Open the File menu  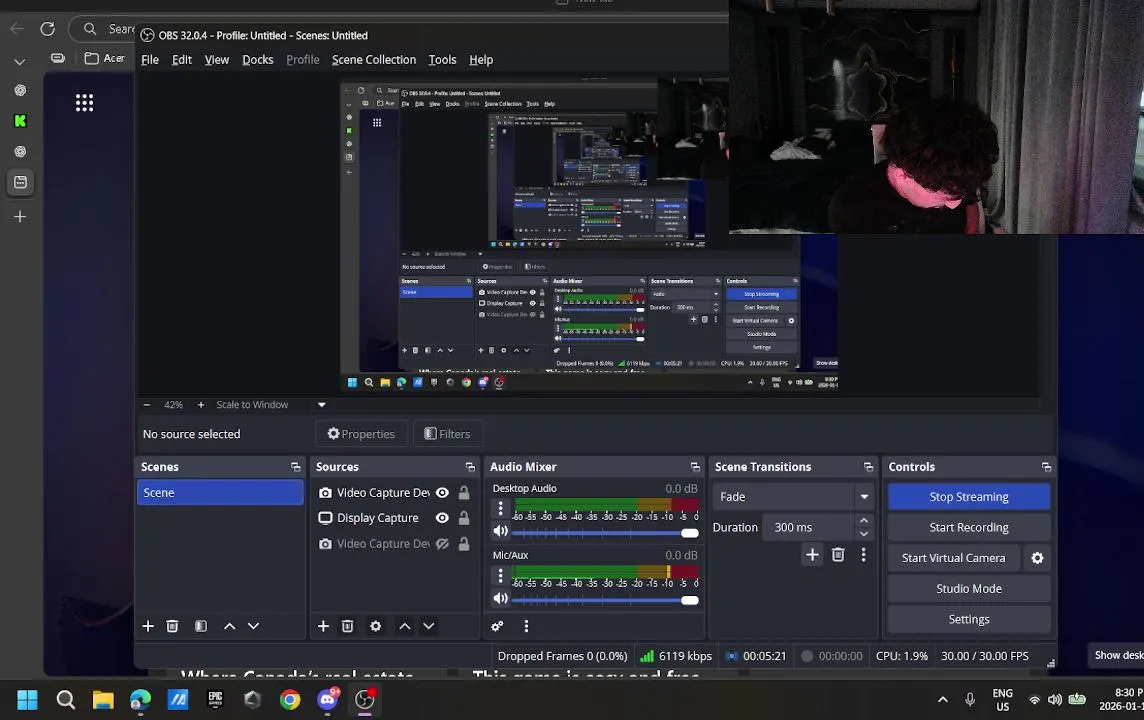click(150, 60)
